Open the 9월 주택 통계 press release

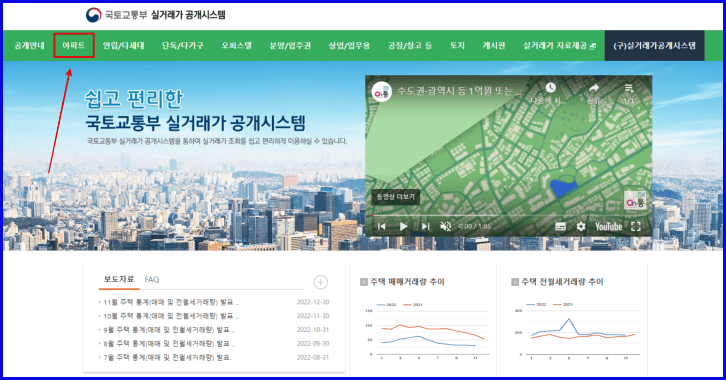[169, 330]
